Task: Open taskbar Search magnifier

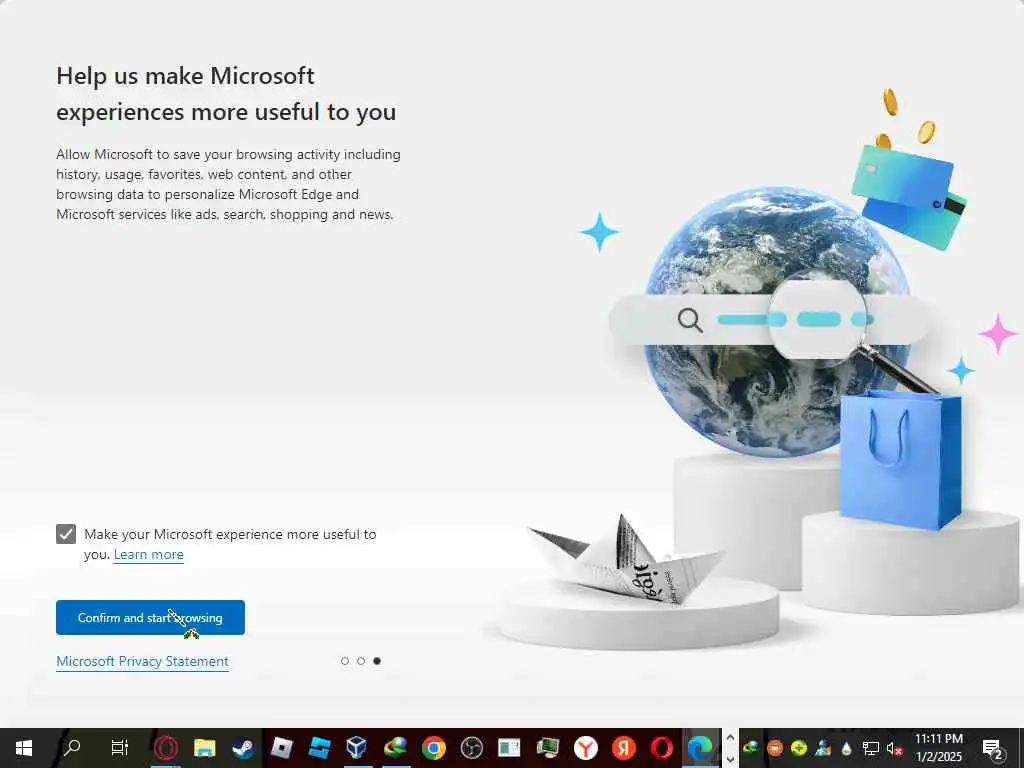Action: point(72,747)
